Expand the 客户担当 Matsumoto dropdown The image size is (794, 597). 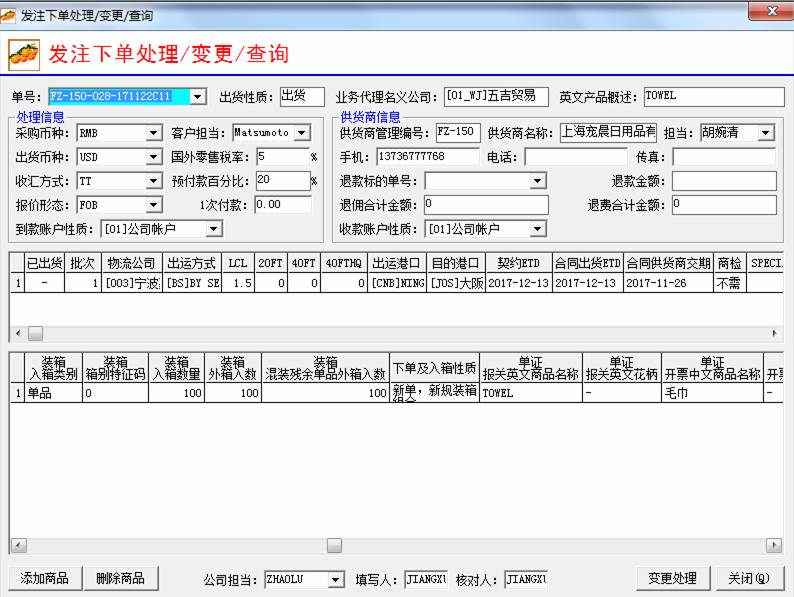pos(302,133)
